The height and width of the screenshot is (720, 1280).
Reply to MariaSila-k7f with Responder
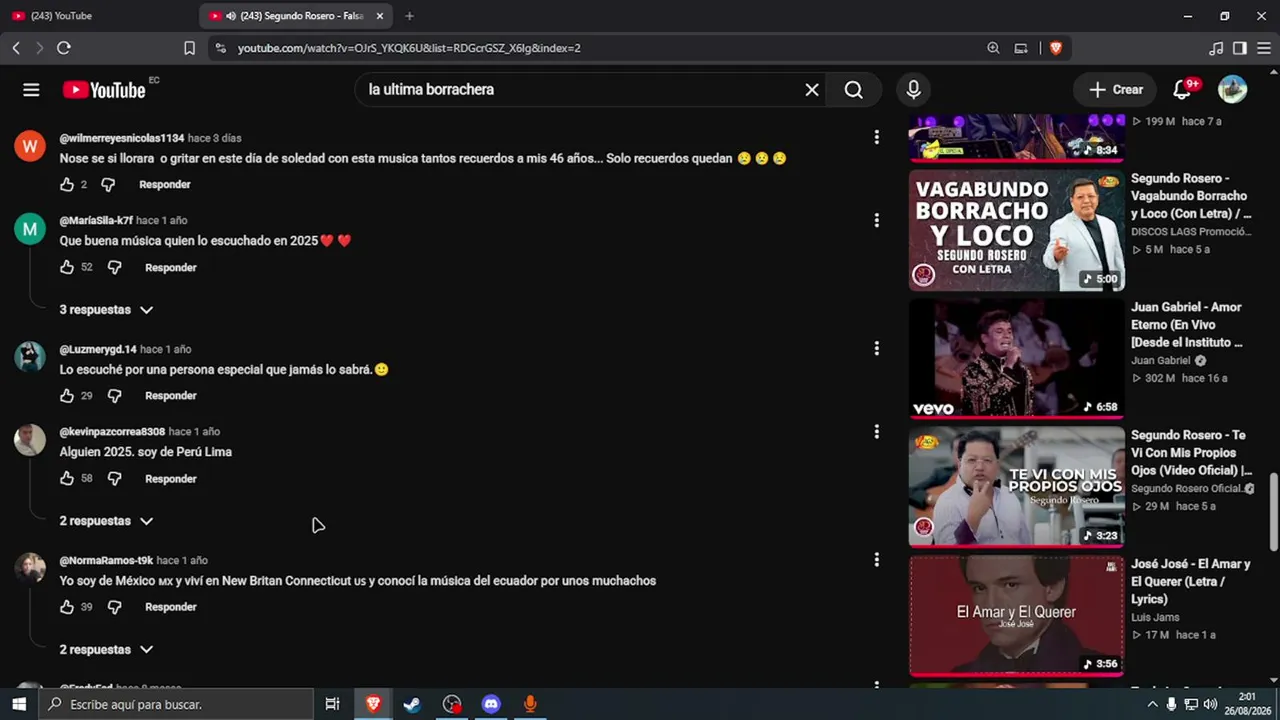[171, 267]
